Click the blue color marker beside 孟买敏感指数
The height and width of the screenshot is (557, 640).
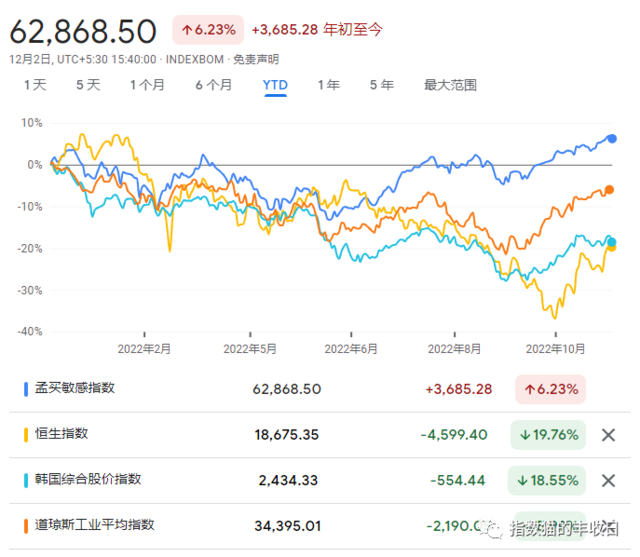pyautogui.click(x=26, y=389)
